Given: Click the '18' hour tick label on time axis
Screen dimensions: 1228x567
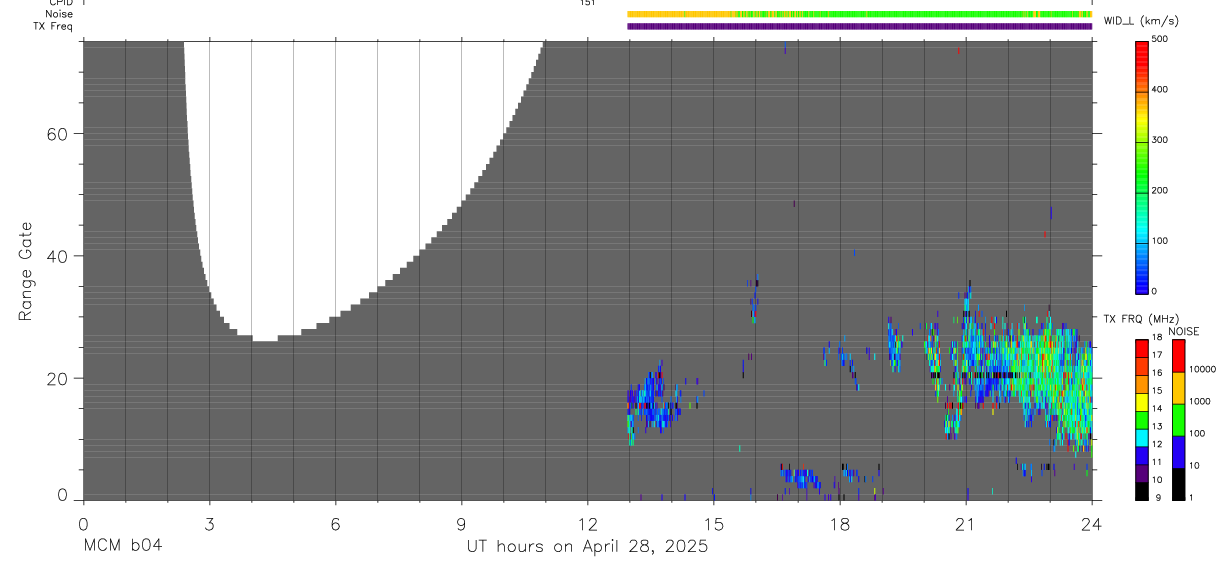Looking at the screenshot, I should point(839,524).
